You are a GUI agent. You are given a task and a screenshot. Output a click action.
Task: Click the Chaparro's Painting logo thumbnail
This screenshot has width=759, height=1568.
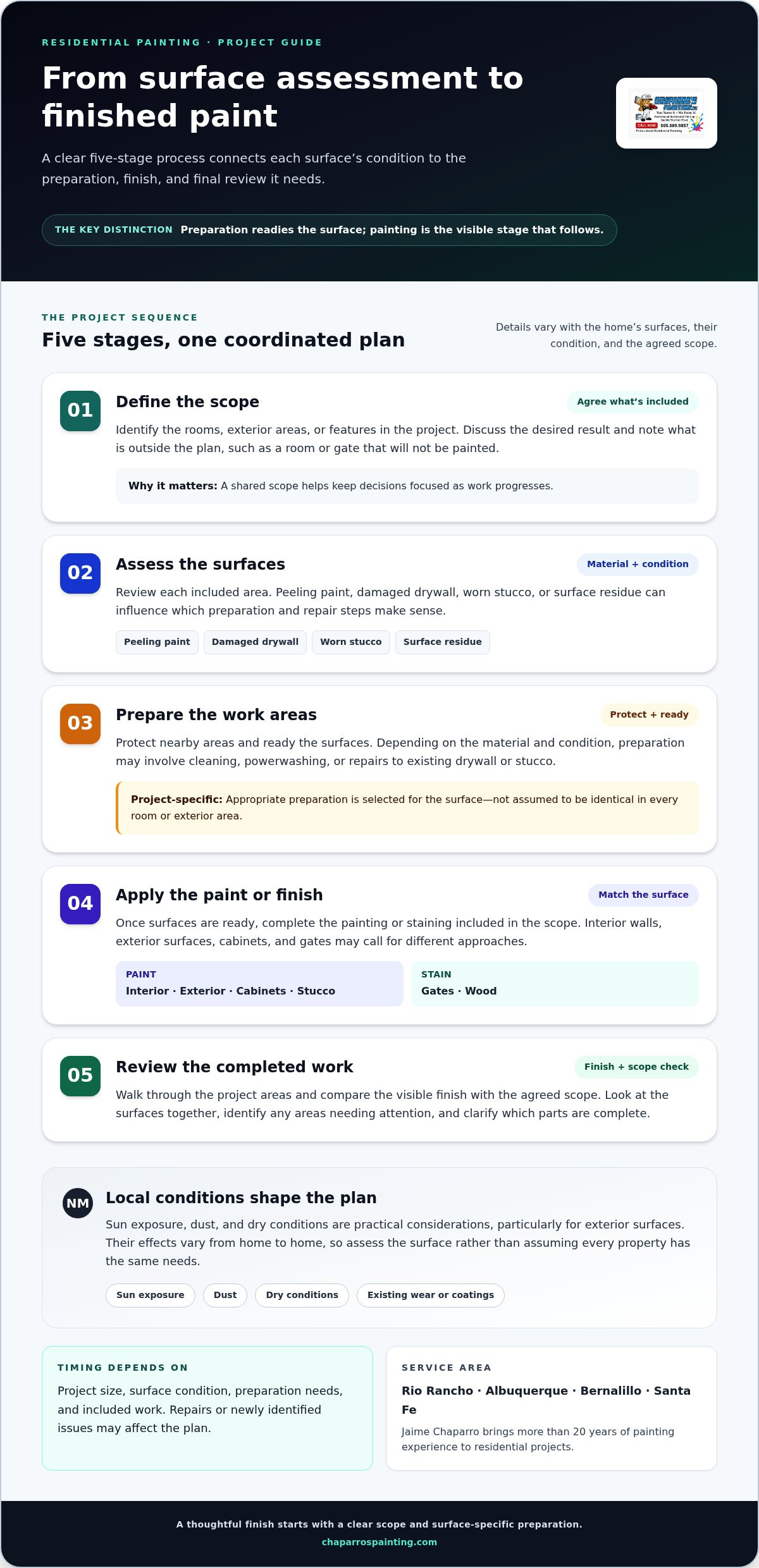coord(667,113)
